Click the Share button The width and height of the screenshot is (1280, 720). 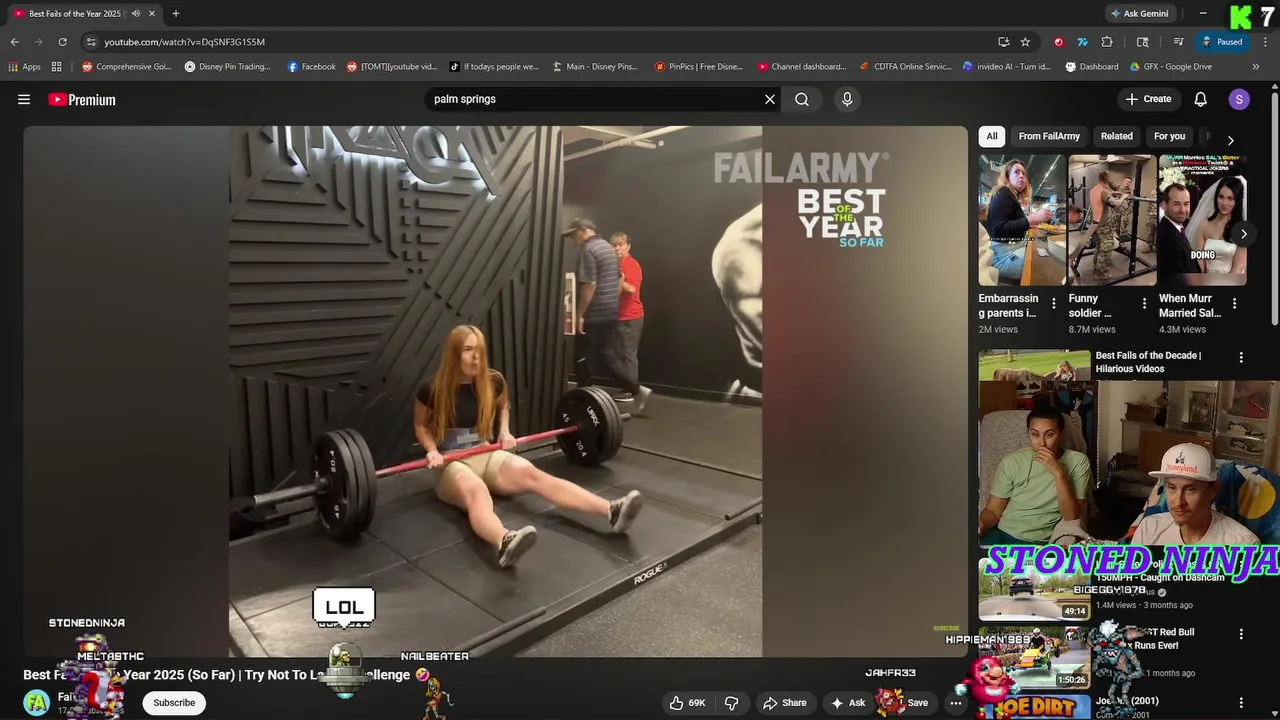785,703
